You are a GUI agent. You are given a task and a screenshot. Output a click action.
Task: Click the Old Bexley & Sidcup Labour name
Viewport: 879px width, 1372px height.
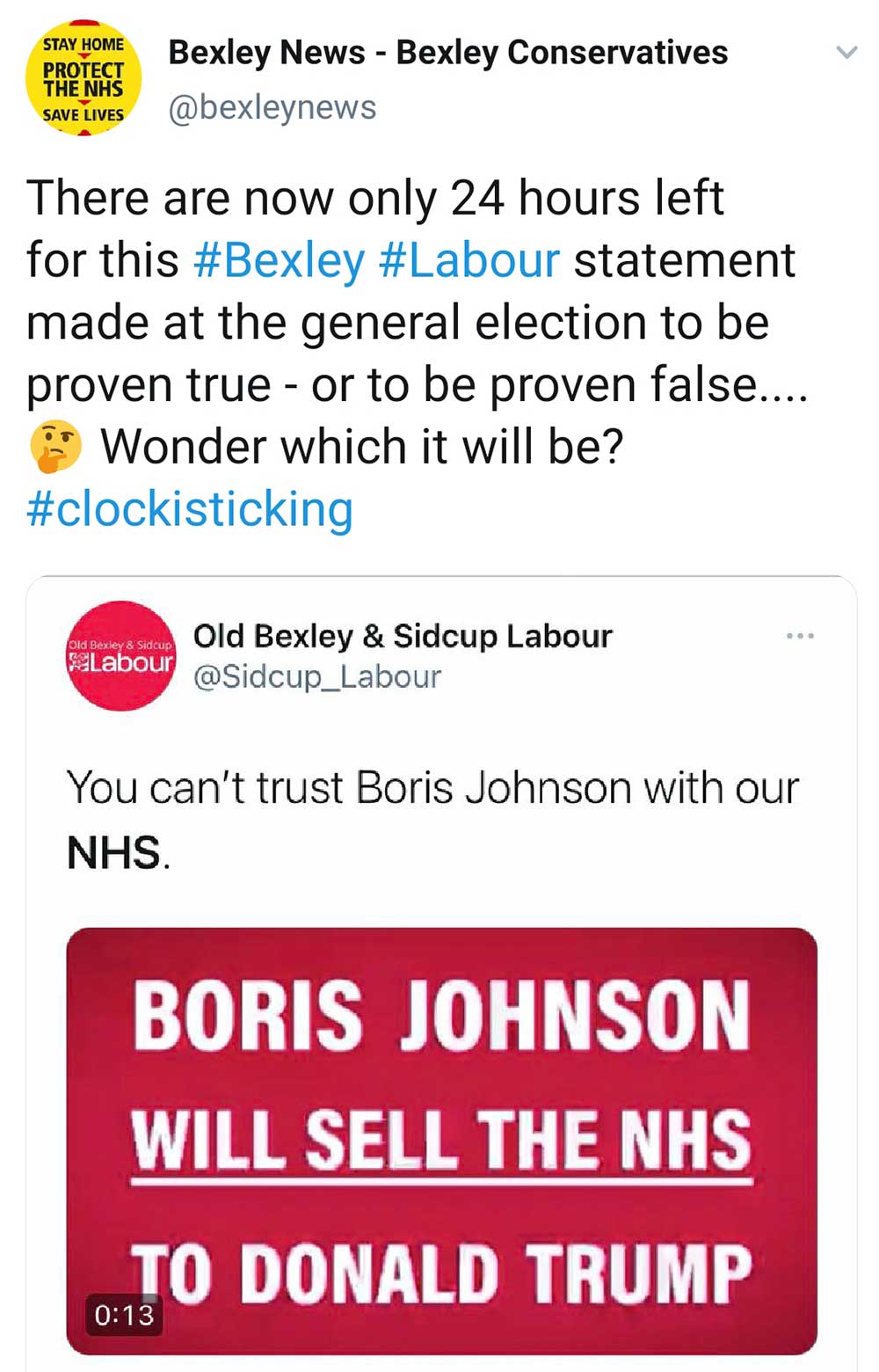click(x=403, y=636)
